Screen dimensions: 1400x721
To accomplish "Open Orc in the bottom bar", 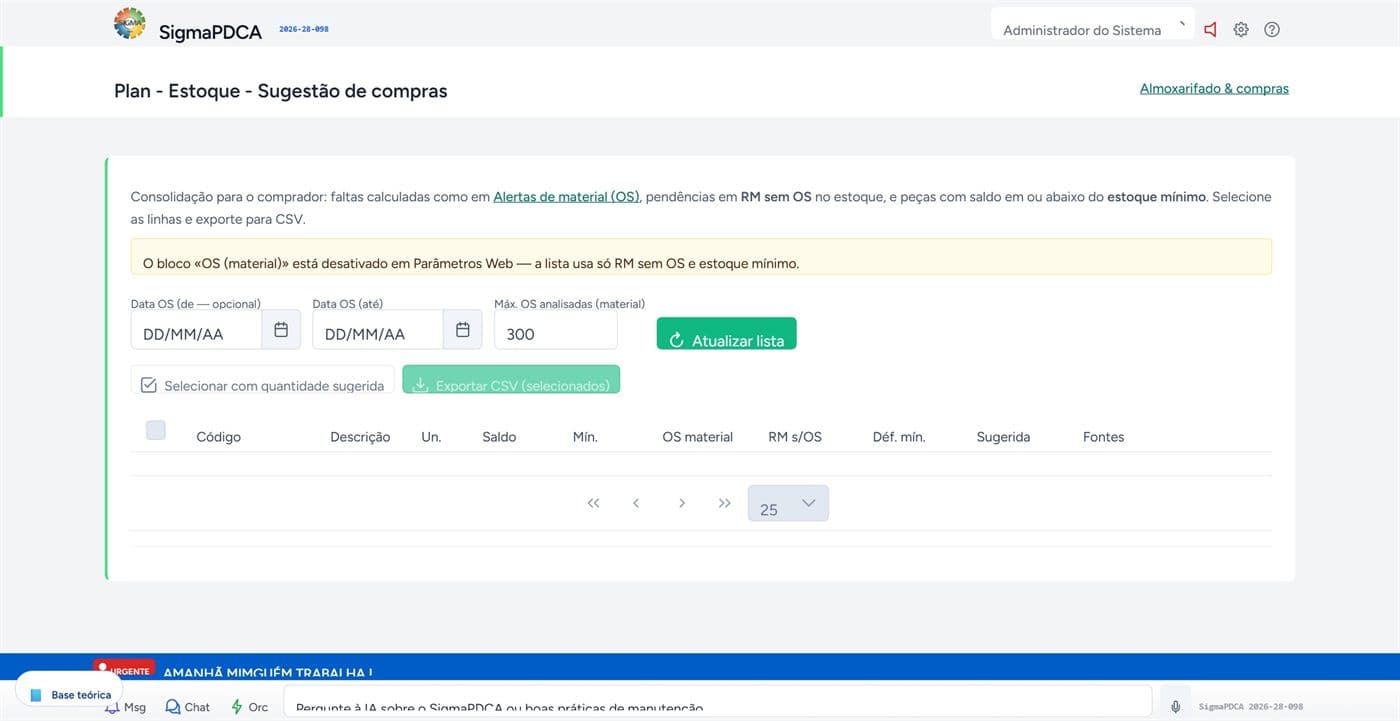I will [x=250, y=707].
